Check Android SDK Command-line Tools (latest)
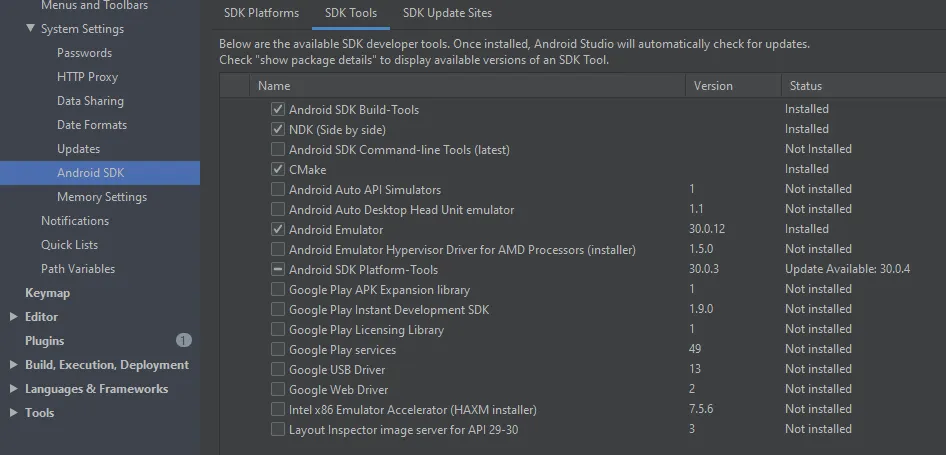The width and height of the screenshot is (946, 455). [x=278, y=149]
